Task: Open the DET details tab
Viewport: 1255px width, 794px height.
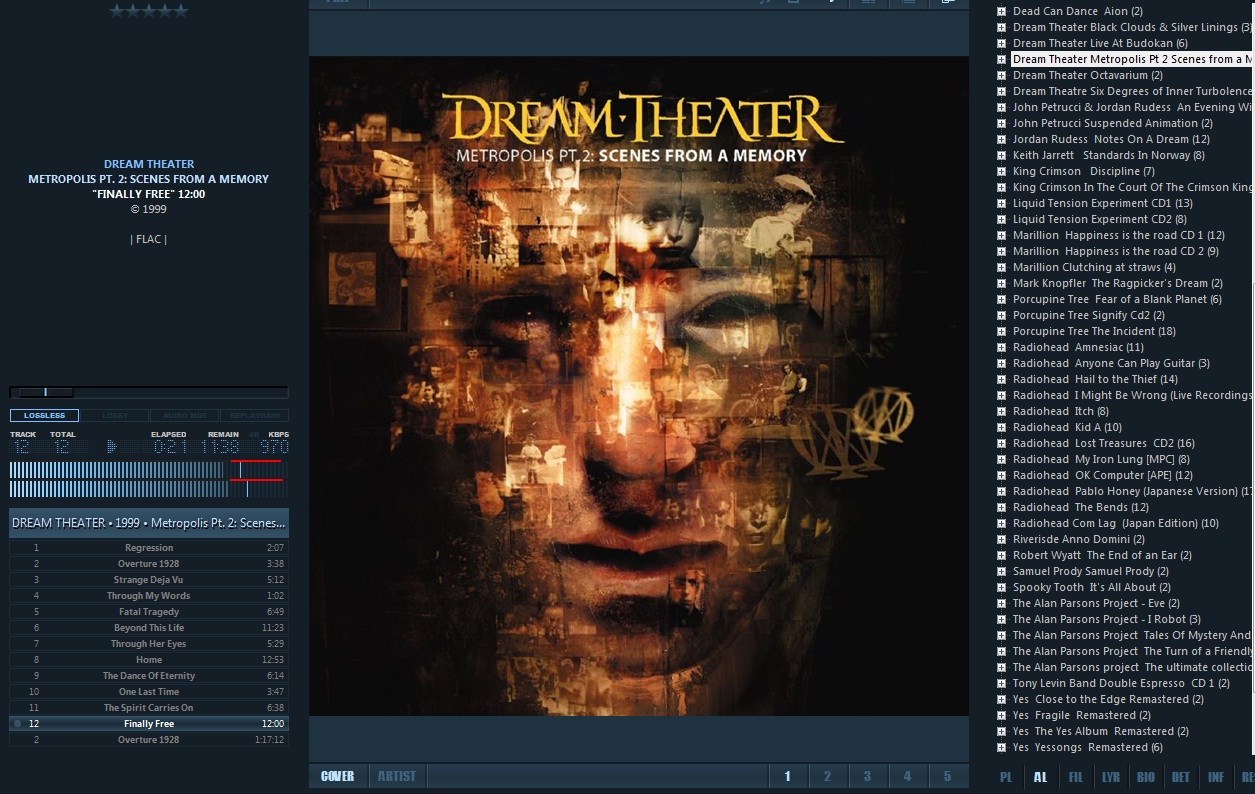Action: pos(1181,777)
